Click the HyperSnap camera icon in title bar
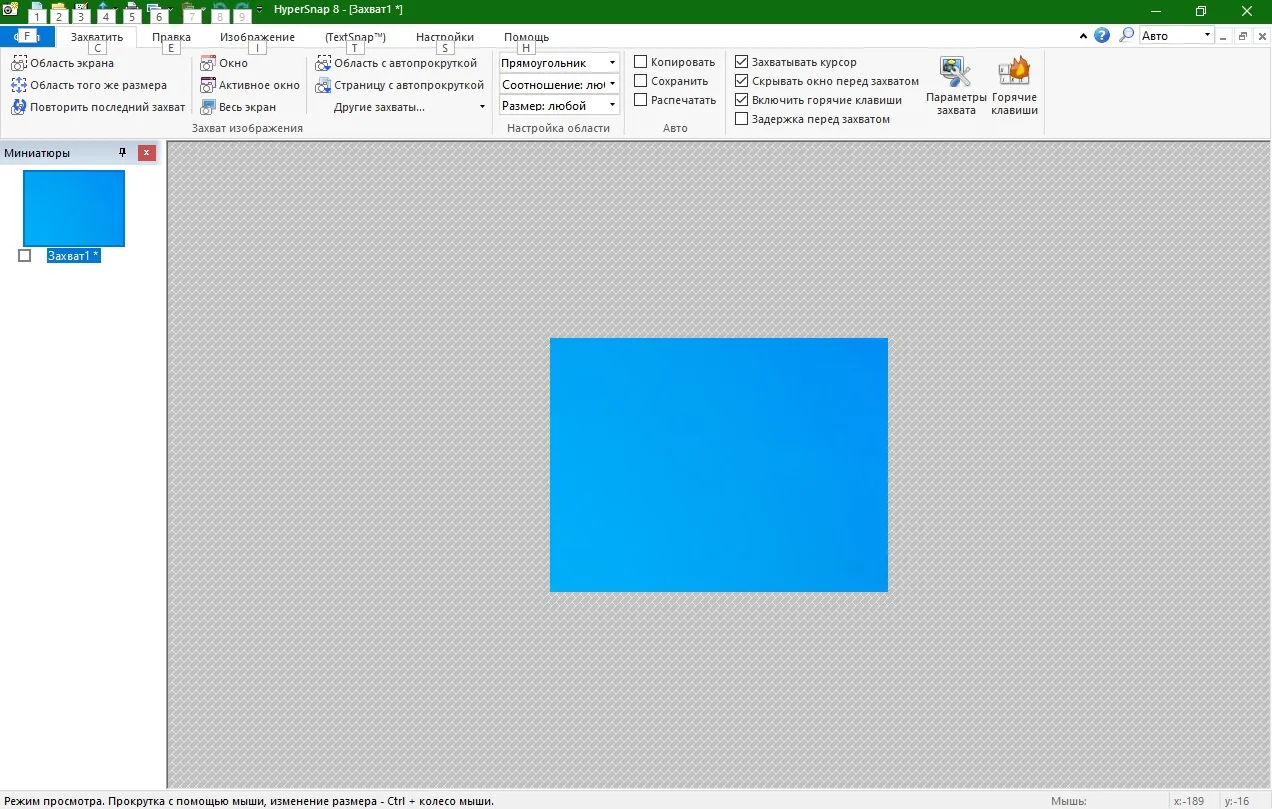Image resolution: width=1272 pixels, height=809 pixels. 11,10
